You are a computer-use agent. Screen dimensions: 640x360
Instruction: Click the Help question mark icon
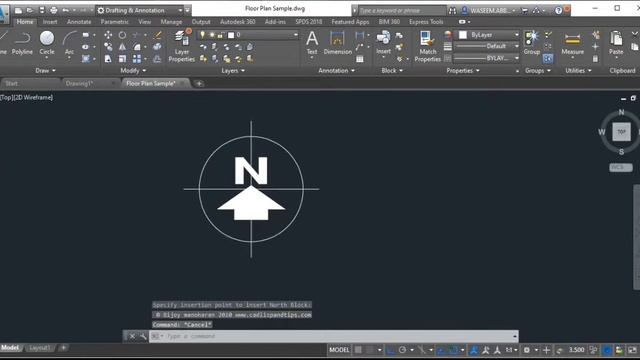pos(558,10)
